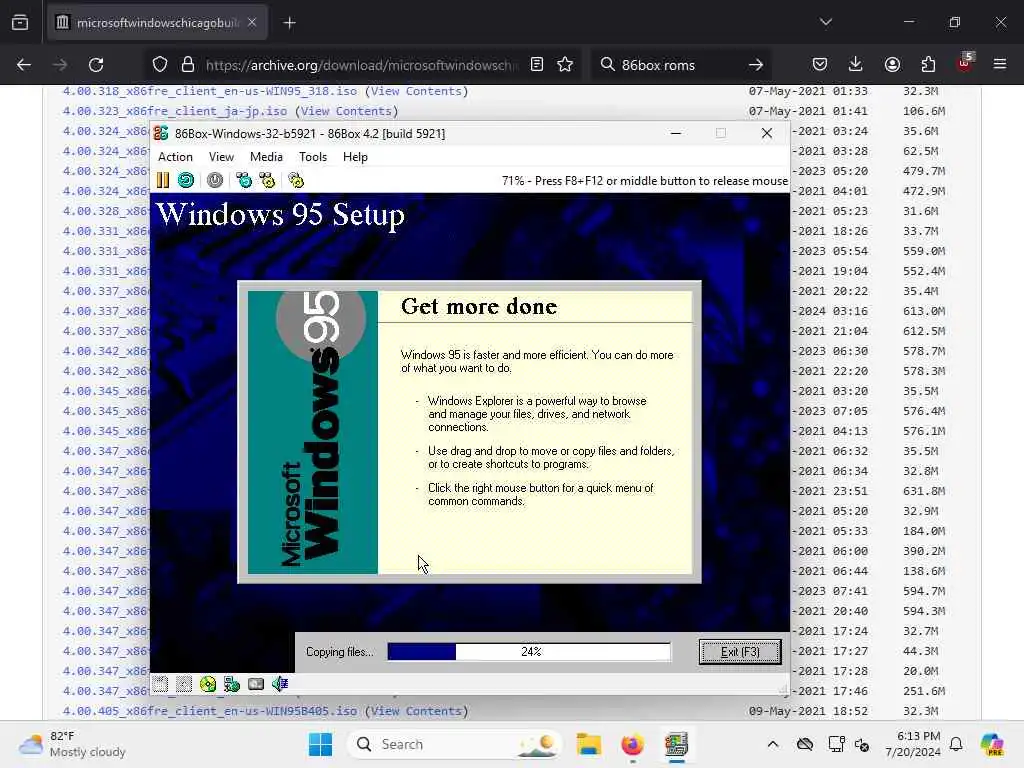The image size is (1024, 768).
Task: Open View Contents for 4.00.318 iso
Action: [x=416, y=91]
